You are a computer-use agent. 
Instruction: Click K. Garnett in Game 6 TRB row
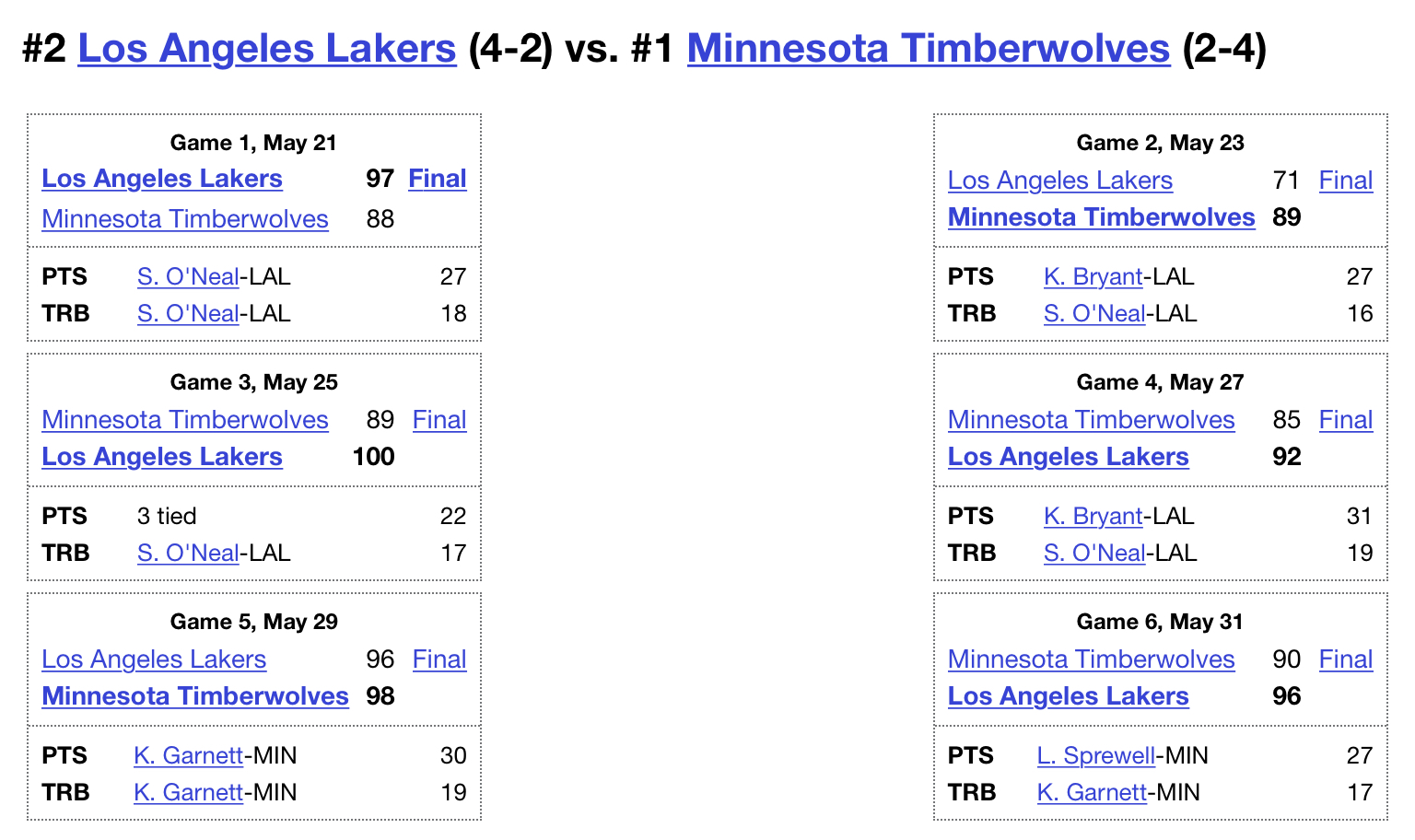1092,792
